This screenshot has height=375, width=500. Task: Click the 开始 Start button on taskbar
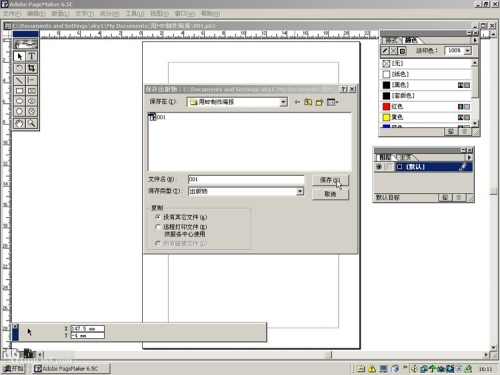[13, 368]
